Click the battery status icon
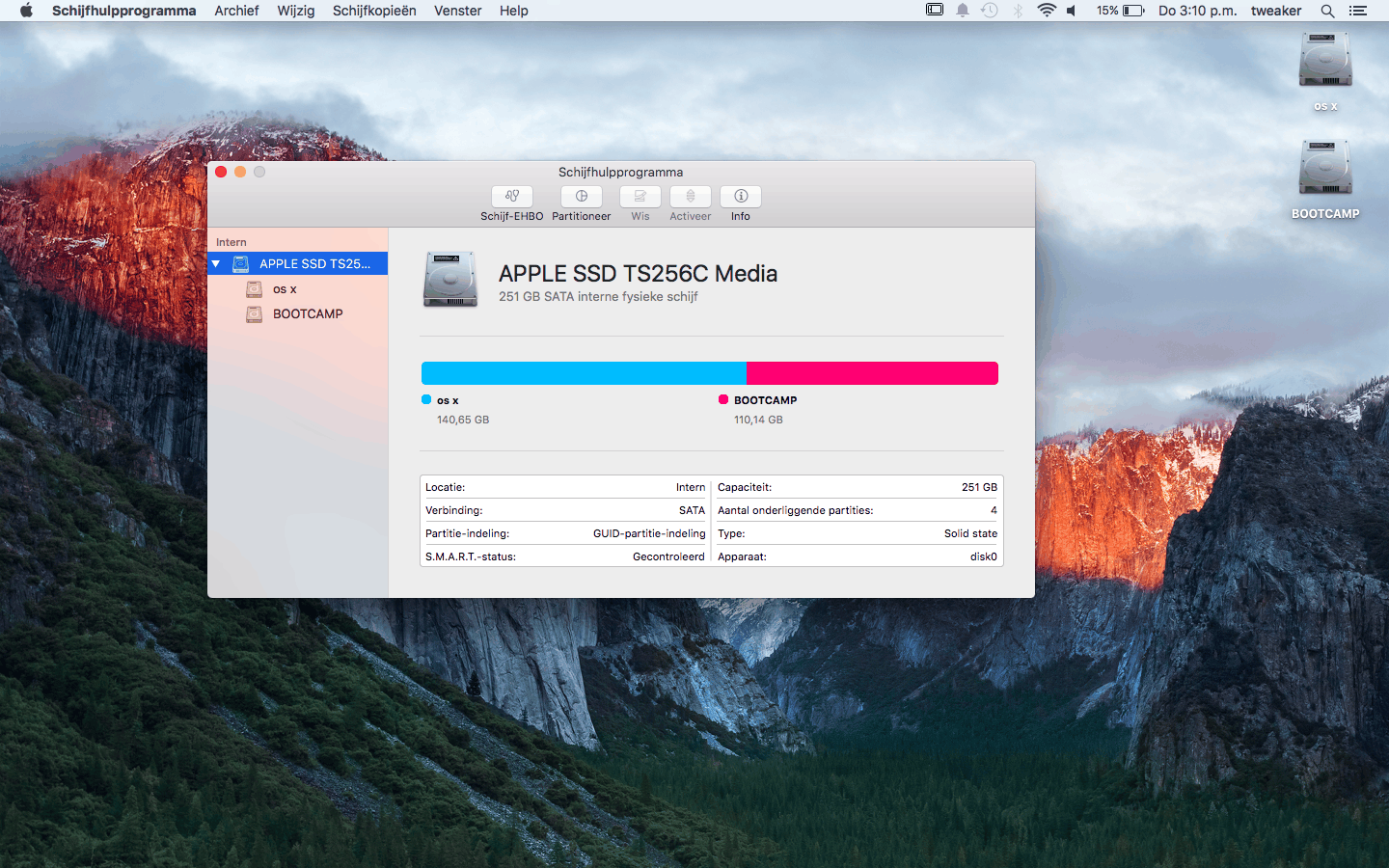The height and width of the screenshot is (868, 1389). click(x=1133, y=11)
